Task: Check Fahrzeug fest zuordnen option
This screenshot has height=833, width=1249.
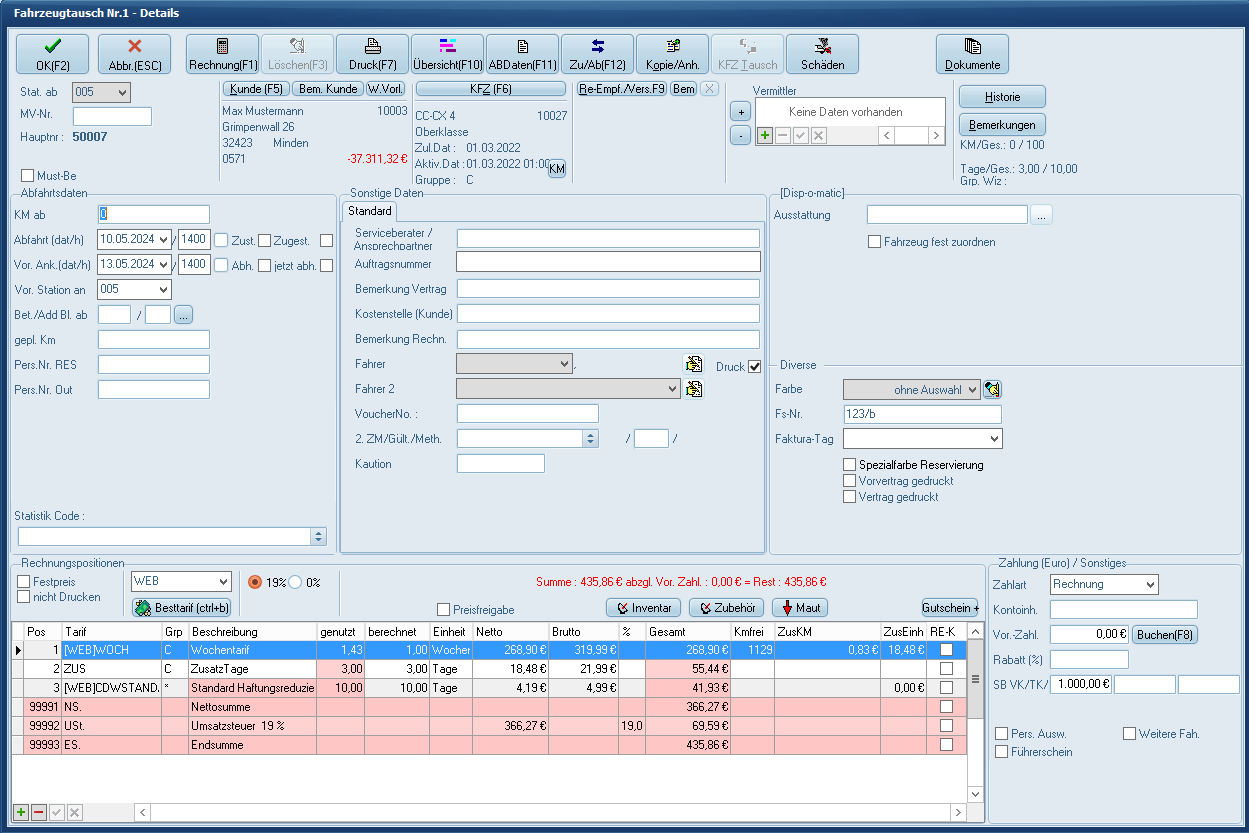Action: [875, 242]
